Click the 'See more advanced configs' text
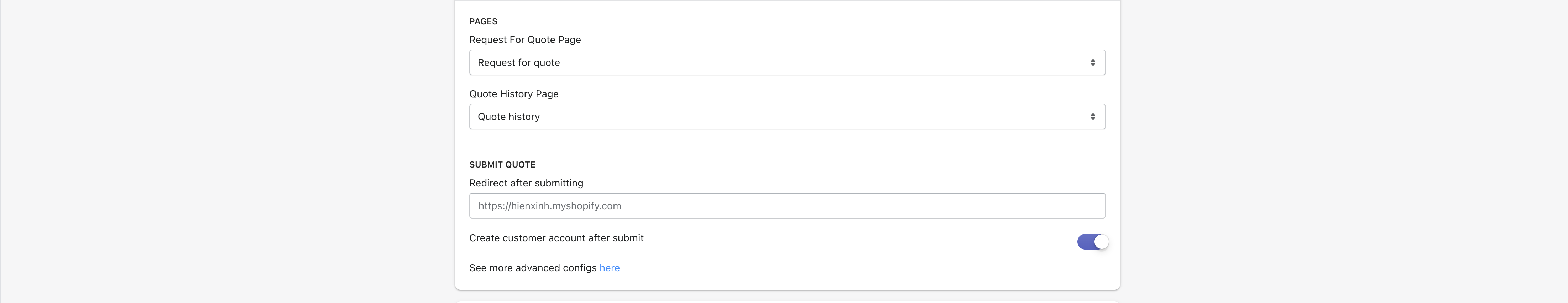The height and width of the screenshot is (303, 1568). (533, 268)
